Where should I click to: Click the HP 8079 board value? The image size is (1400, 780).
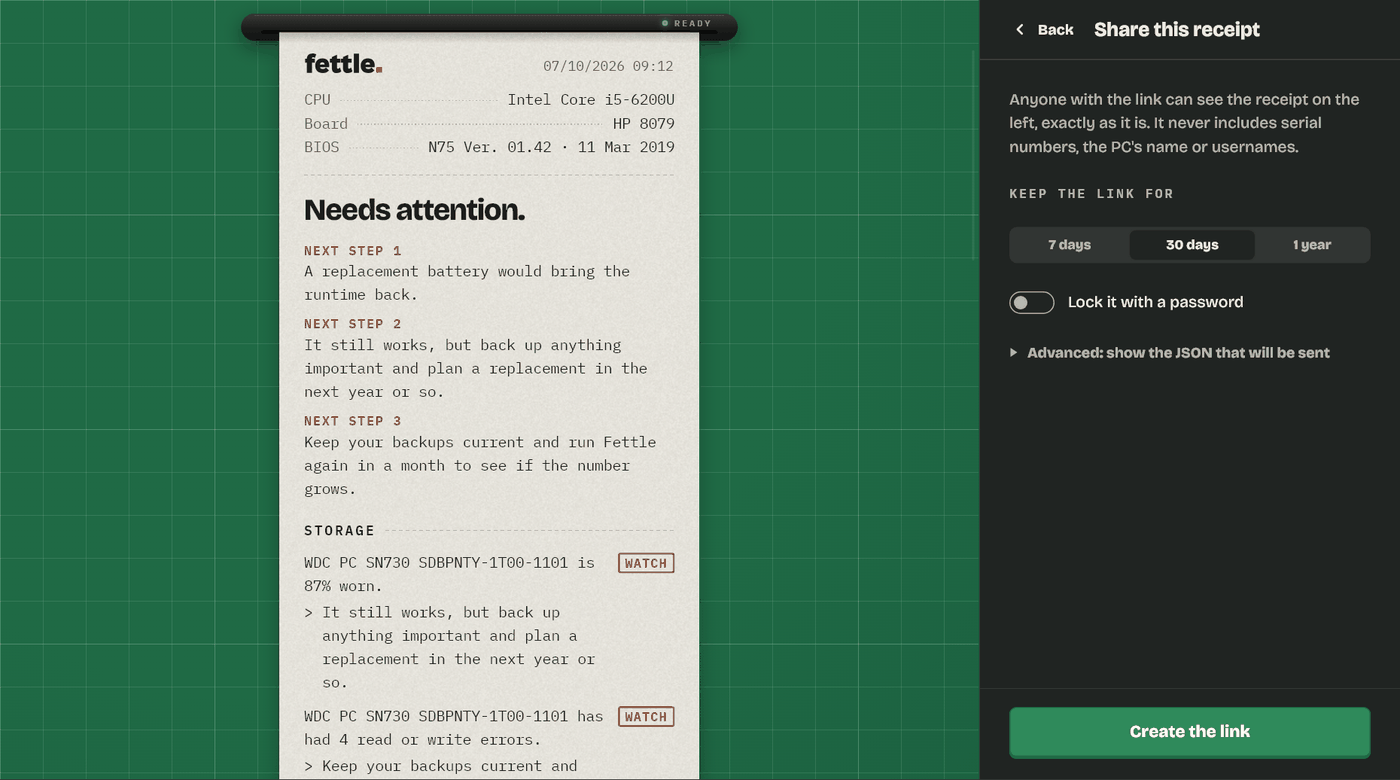[644, 124]
